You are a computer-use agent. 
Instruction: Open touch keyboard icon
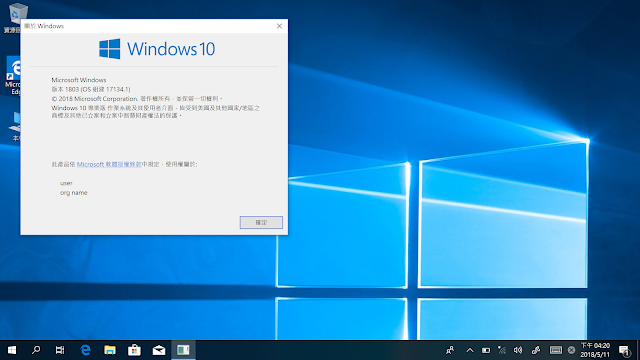556,350
